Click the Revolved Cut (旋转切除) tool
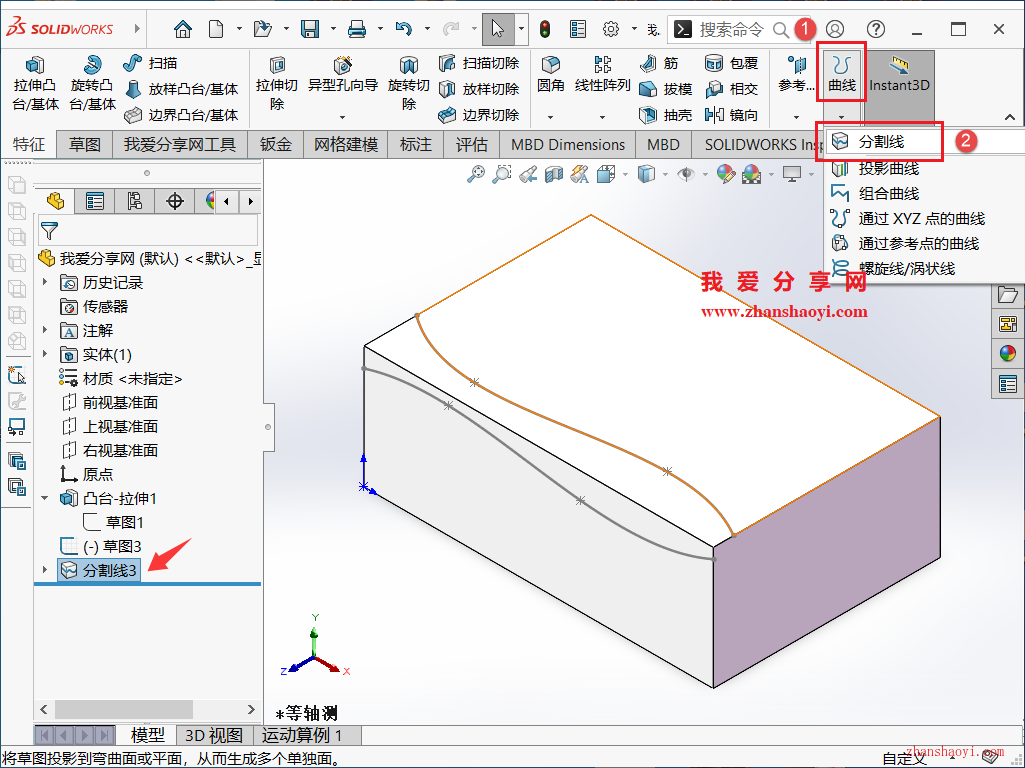 tap(409, 84)
